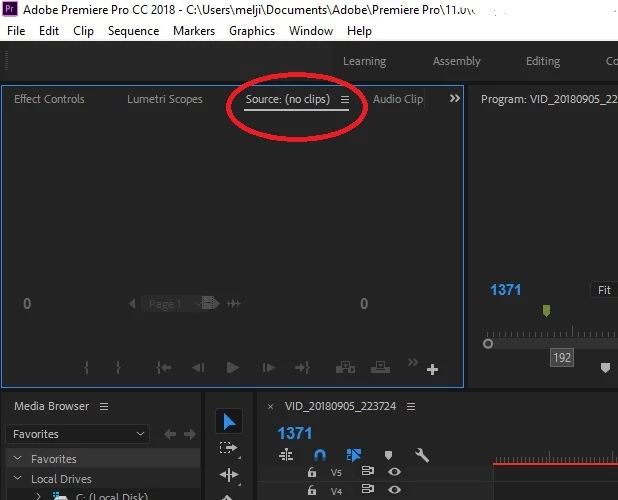This screenshot has width=618, height=500.
Task: Navigate back in Media Browser
Action: (x=170, y=434)
